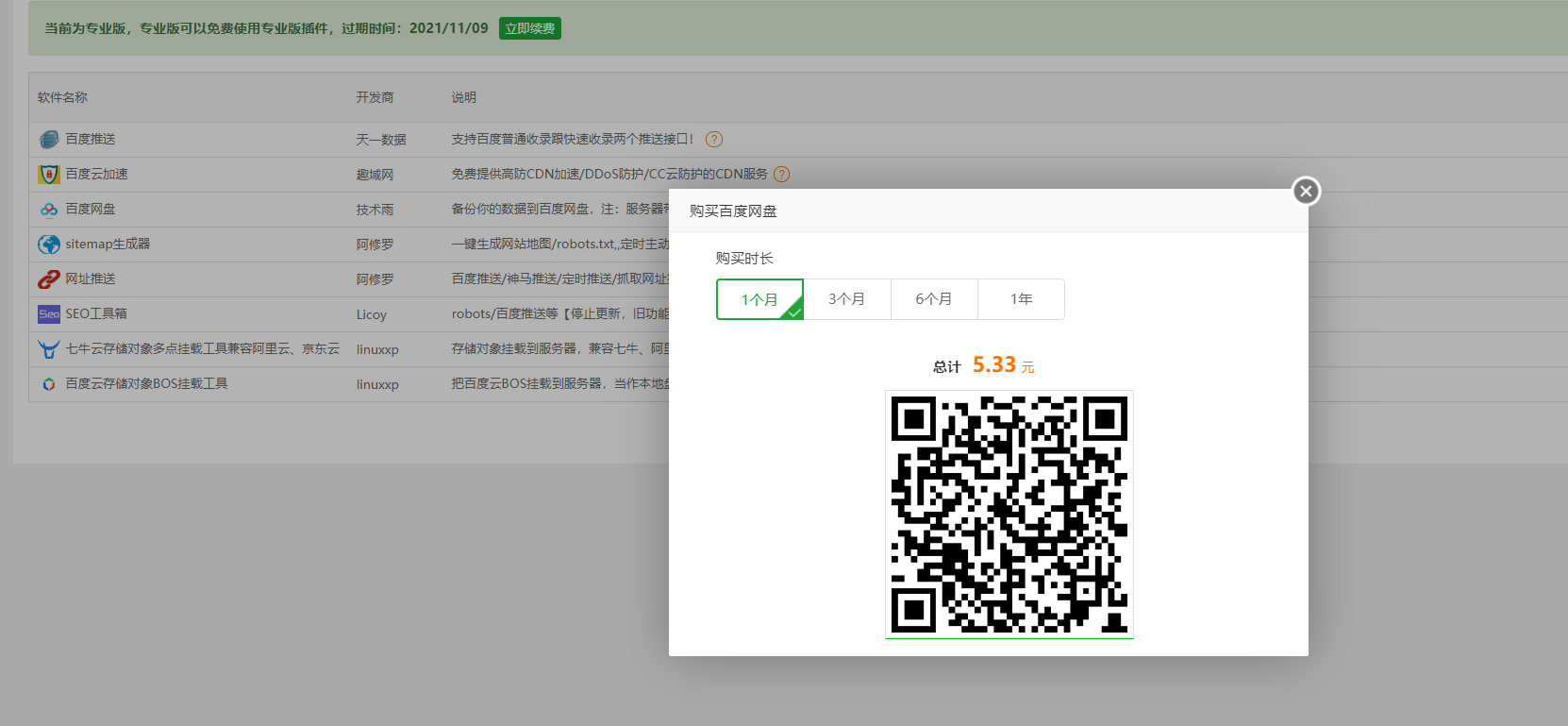Select the 1个月 purchase duration
Image resolution: width=1568 pixels, height=726 pixels.
pyautogui.click(x=759, y=299)
